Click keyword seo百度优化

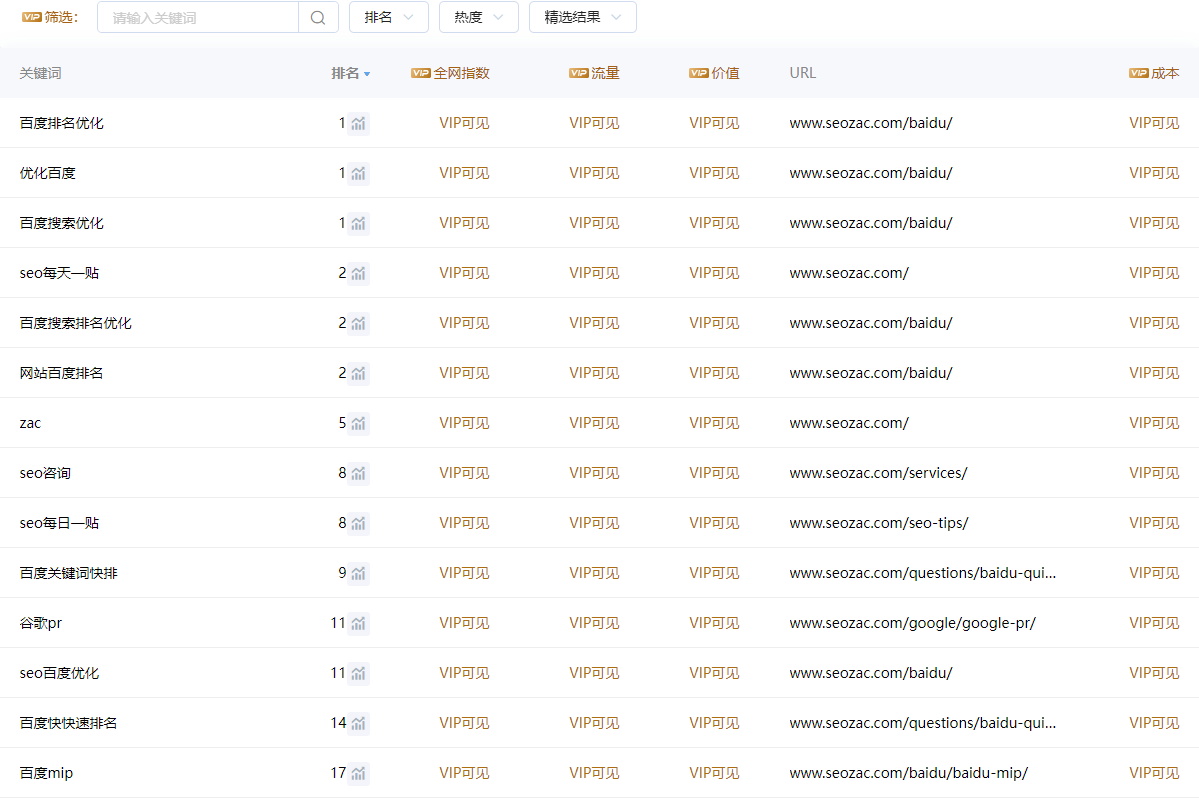point(59,673)
